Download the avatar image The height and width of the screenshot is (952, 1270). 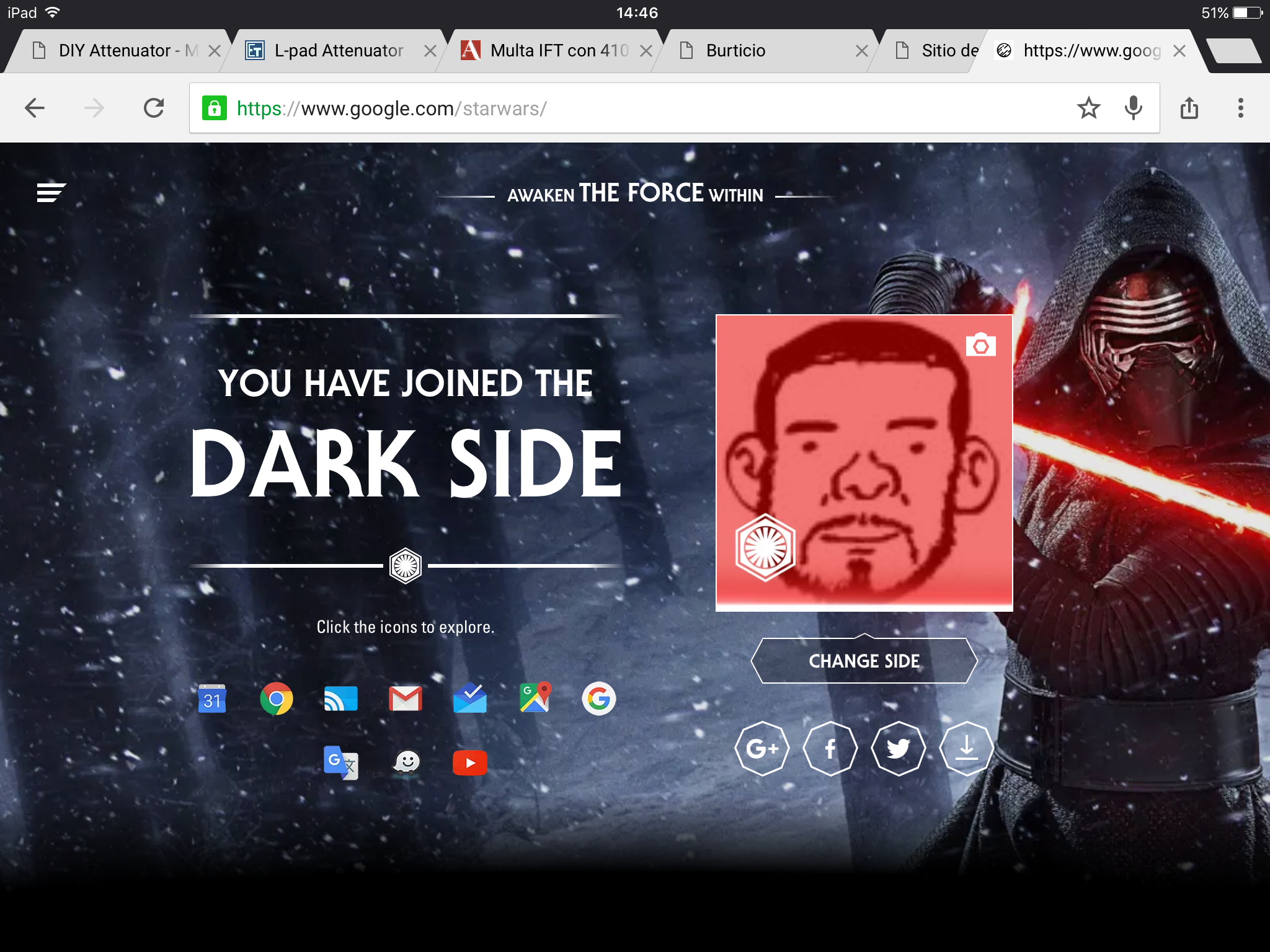point(967,749)
